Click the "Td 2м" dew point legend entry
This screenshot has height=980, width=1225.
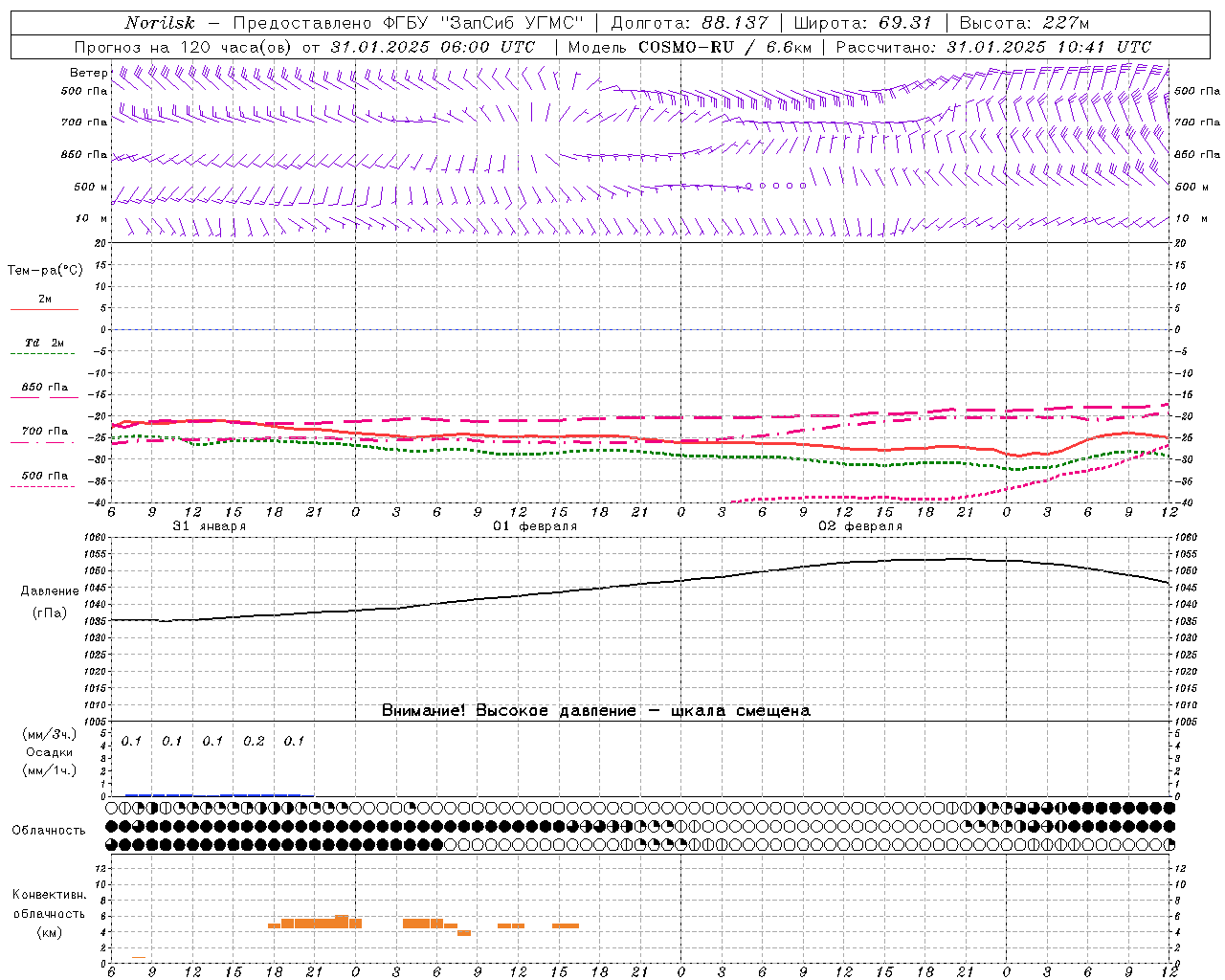coord(45,343)
